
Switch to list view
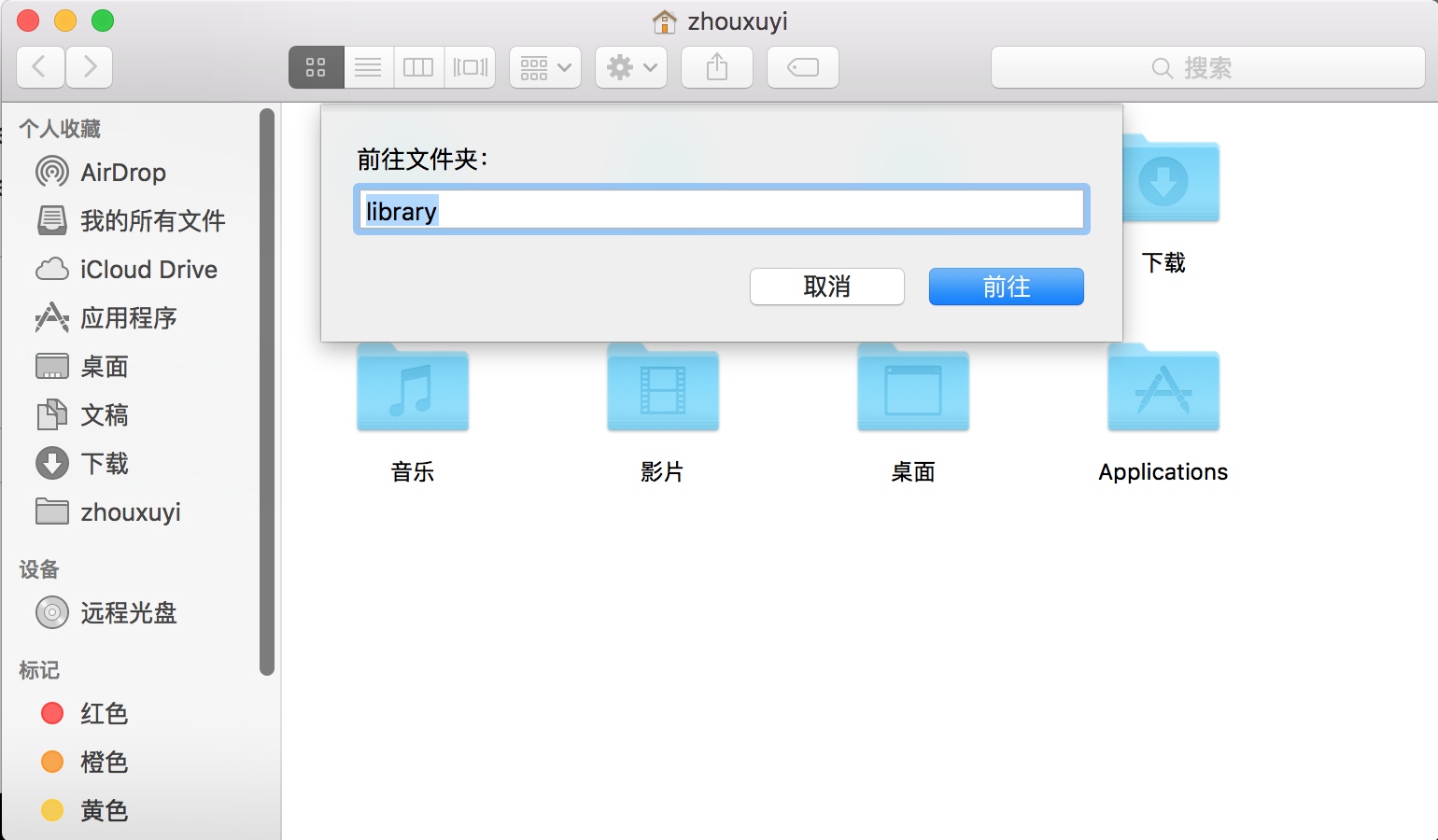368,66
